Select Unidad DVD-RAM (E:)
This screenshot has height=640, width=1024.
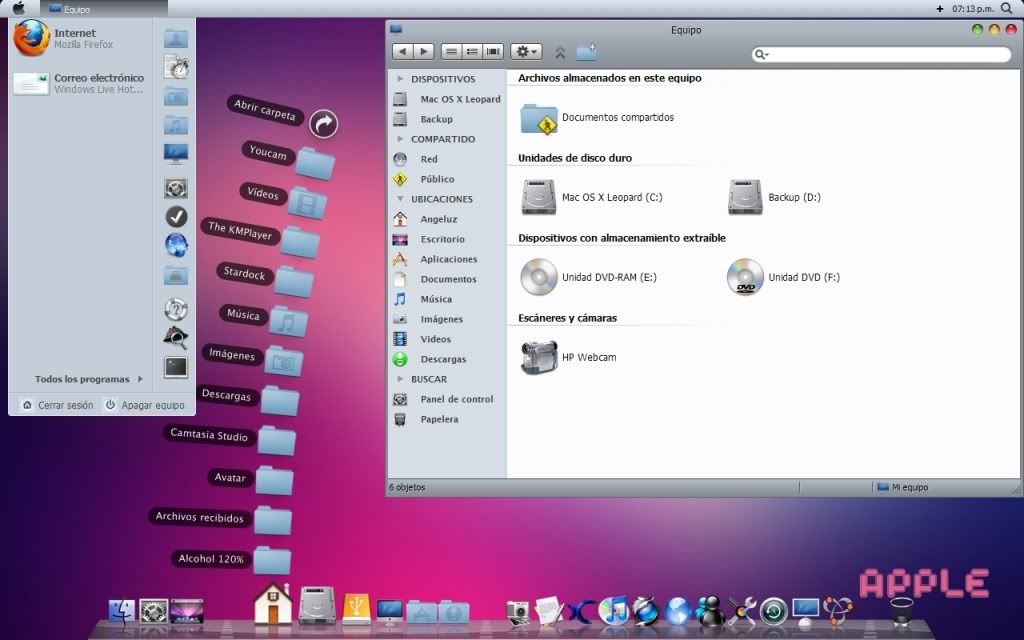pos(588,277)
